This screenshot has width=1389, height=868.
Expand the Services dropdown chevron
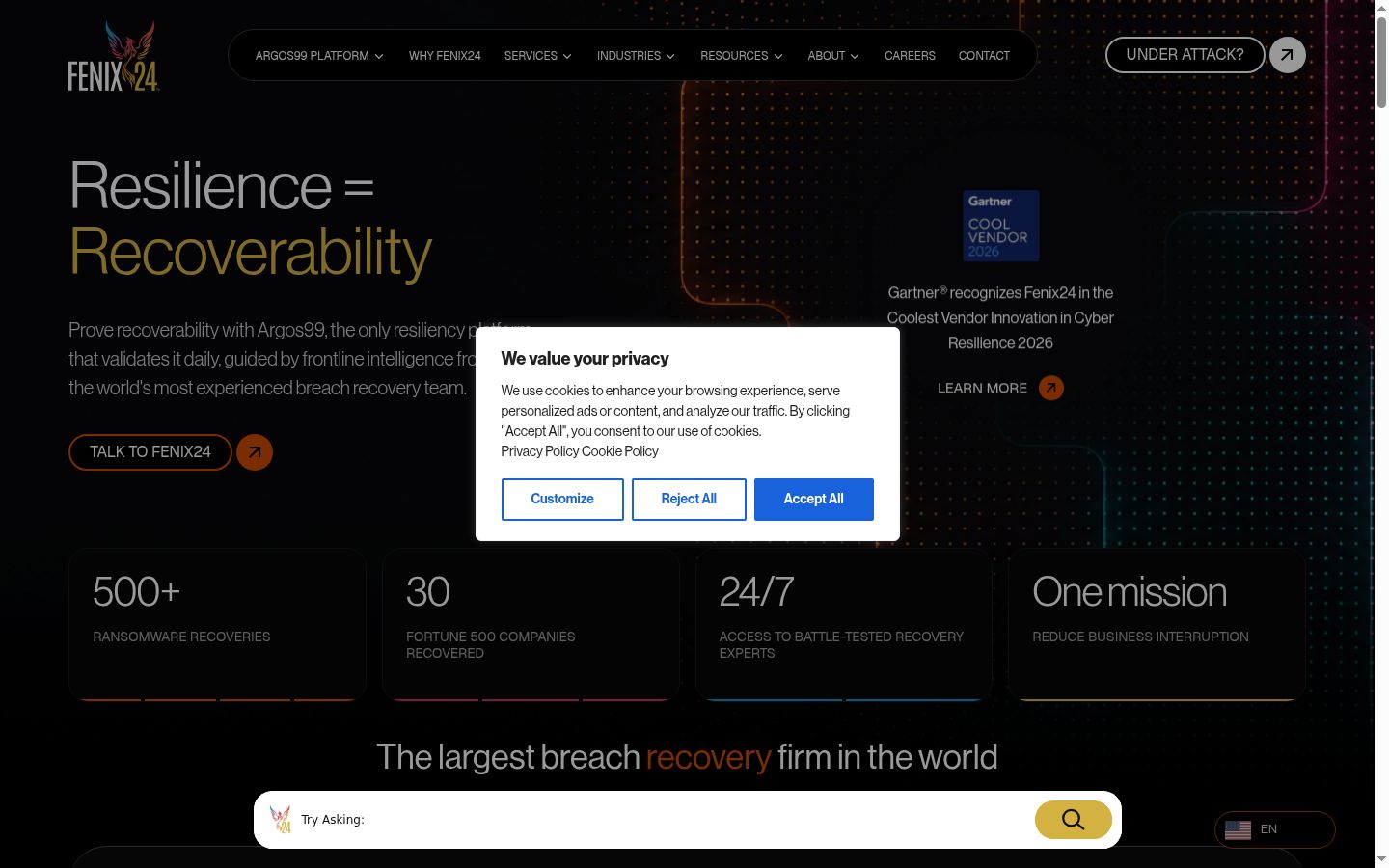pyautogui.click(x=567, y=56)
